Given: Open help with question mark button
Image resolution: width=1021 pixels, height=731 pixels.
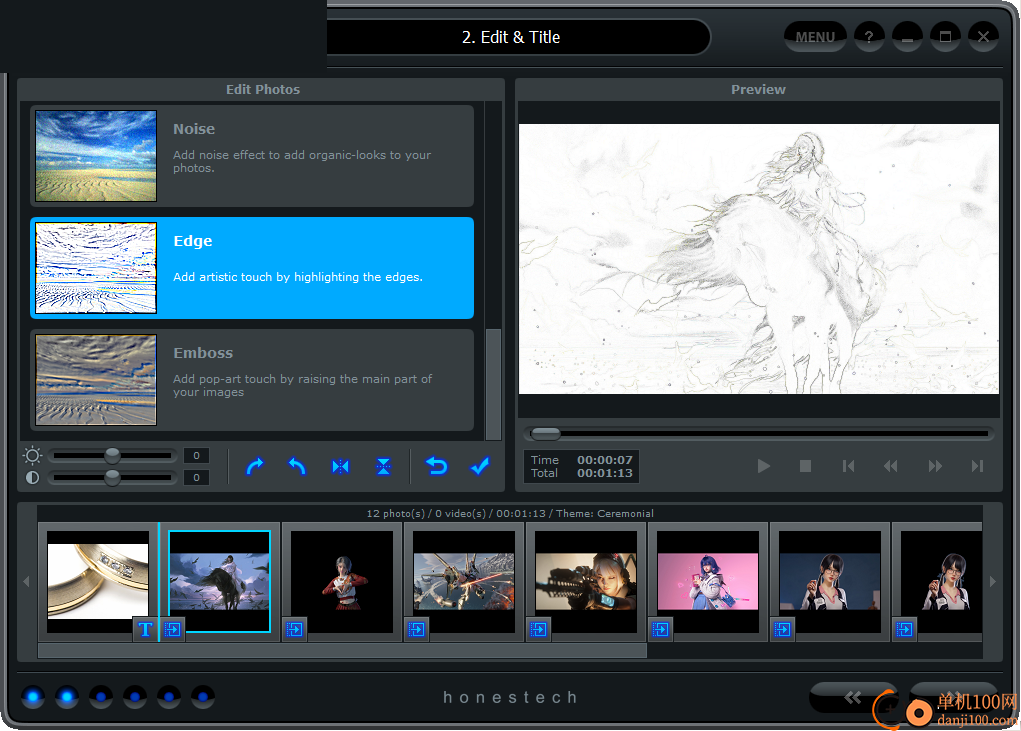Looking at the screenshot, I should point(869,37).
